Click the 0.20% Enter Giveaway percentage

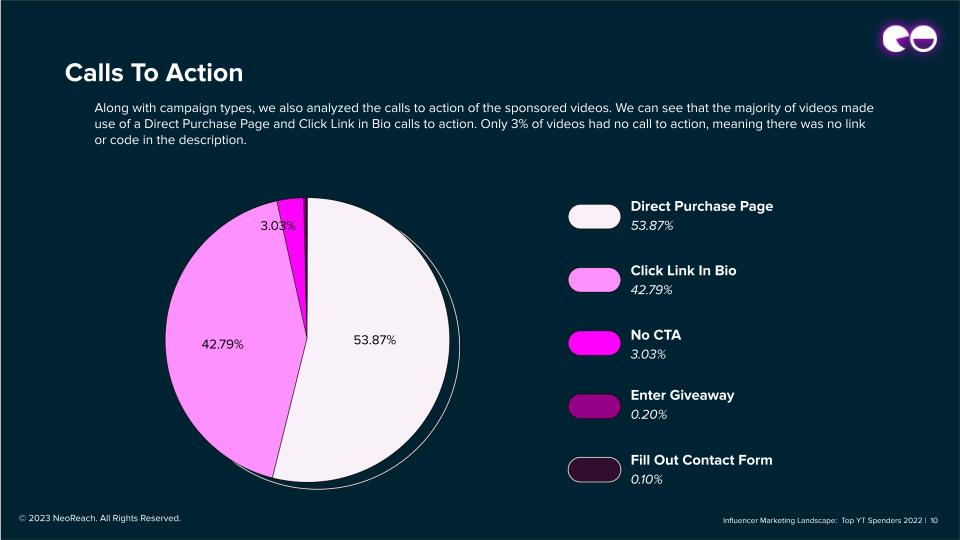(x=648, y=414)
